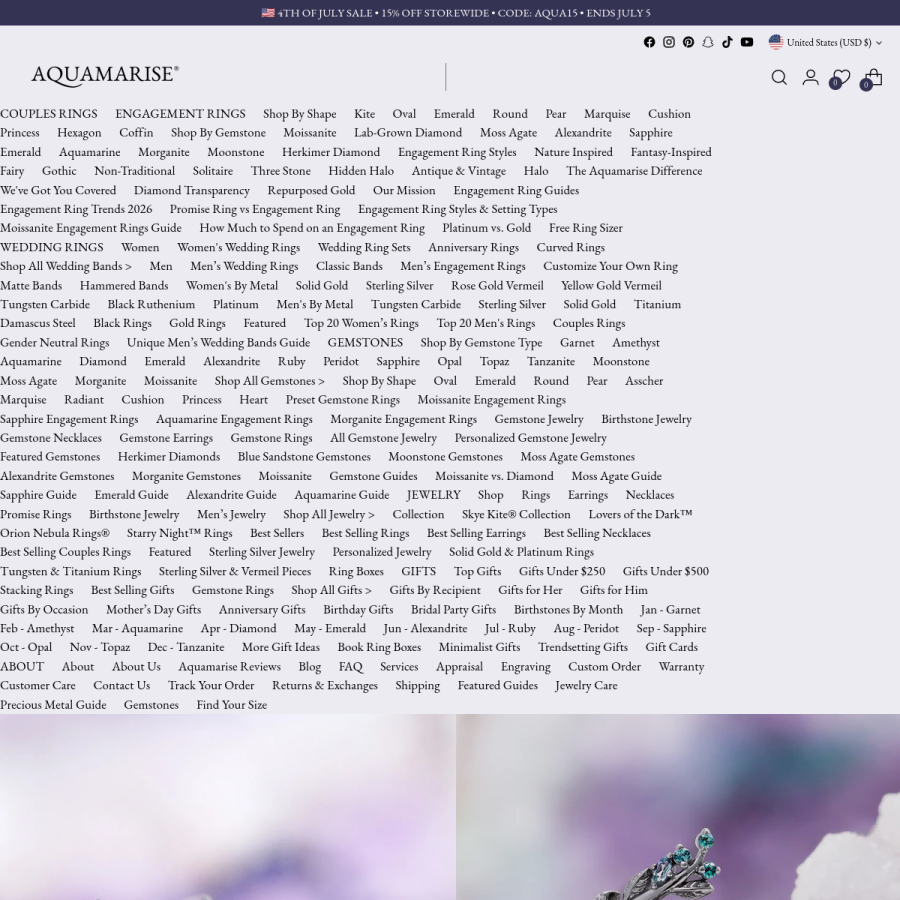The image size is (900, 900).
Task: Read Engagement Ring Trends 2026
Action: coord(76,209)
